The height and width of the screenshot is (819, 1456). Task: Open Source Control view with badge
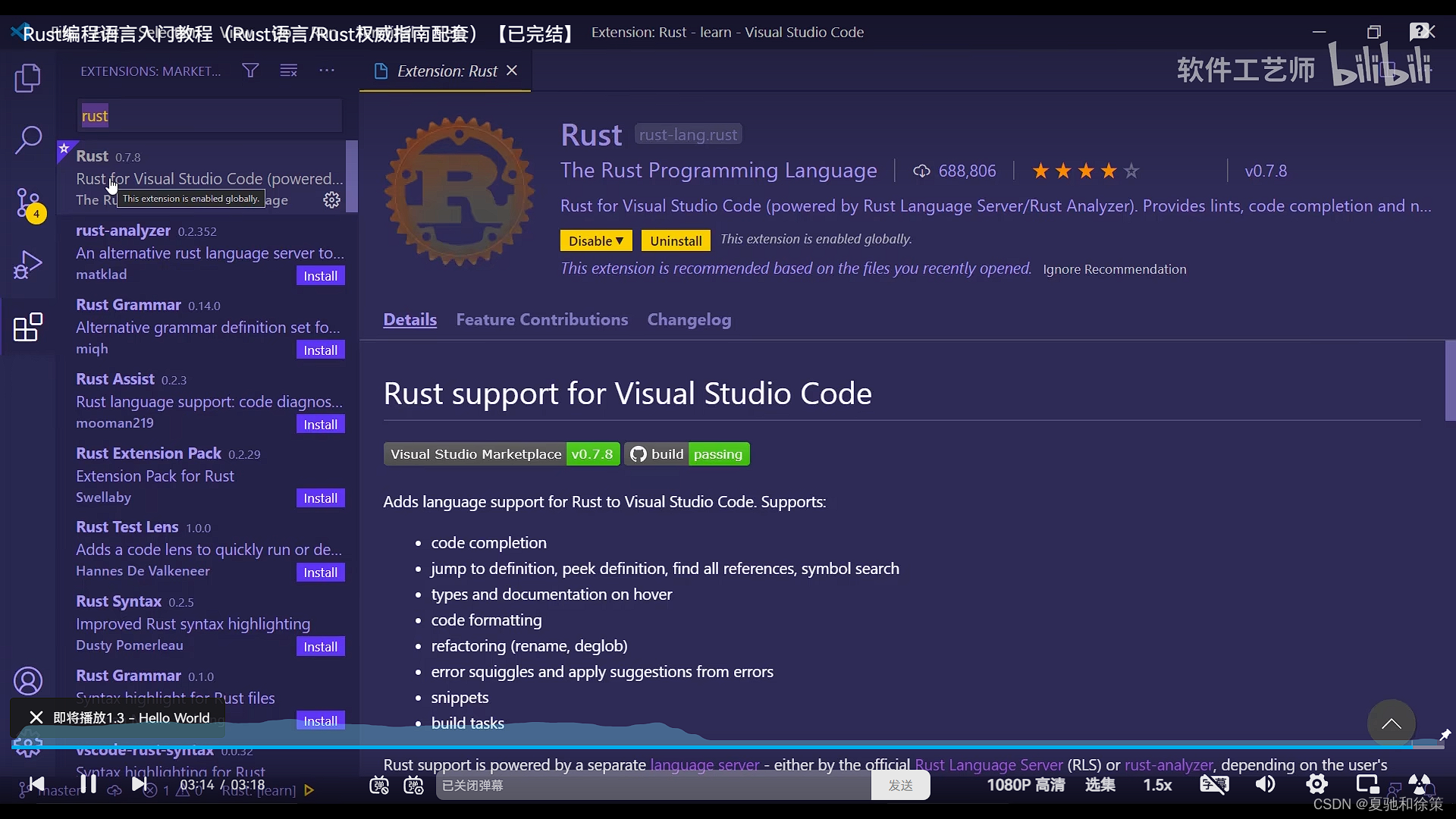point(28,203)
